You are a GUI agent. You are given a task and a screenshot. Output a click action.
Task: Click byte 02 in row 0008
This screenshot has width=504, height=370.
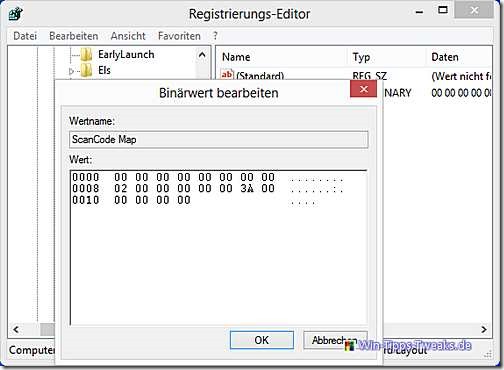click(120, 188)
